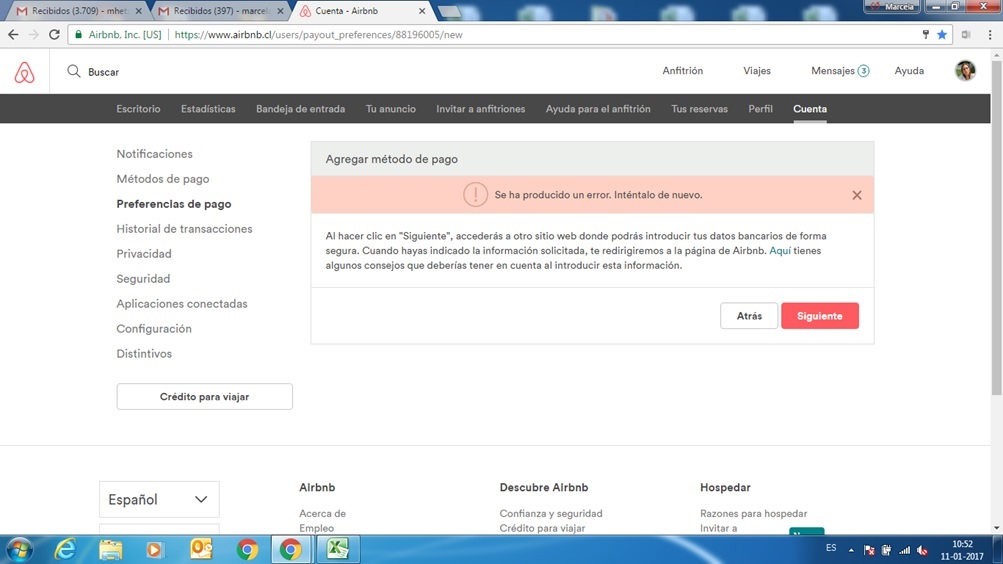1003x564 pixels.
Task: Open Métodos de pago in the sidebar
Action: coord(162,179)
